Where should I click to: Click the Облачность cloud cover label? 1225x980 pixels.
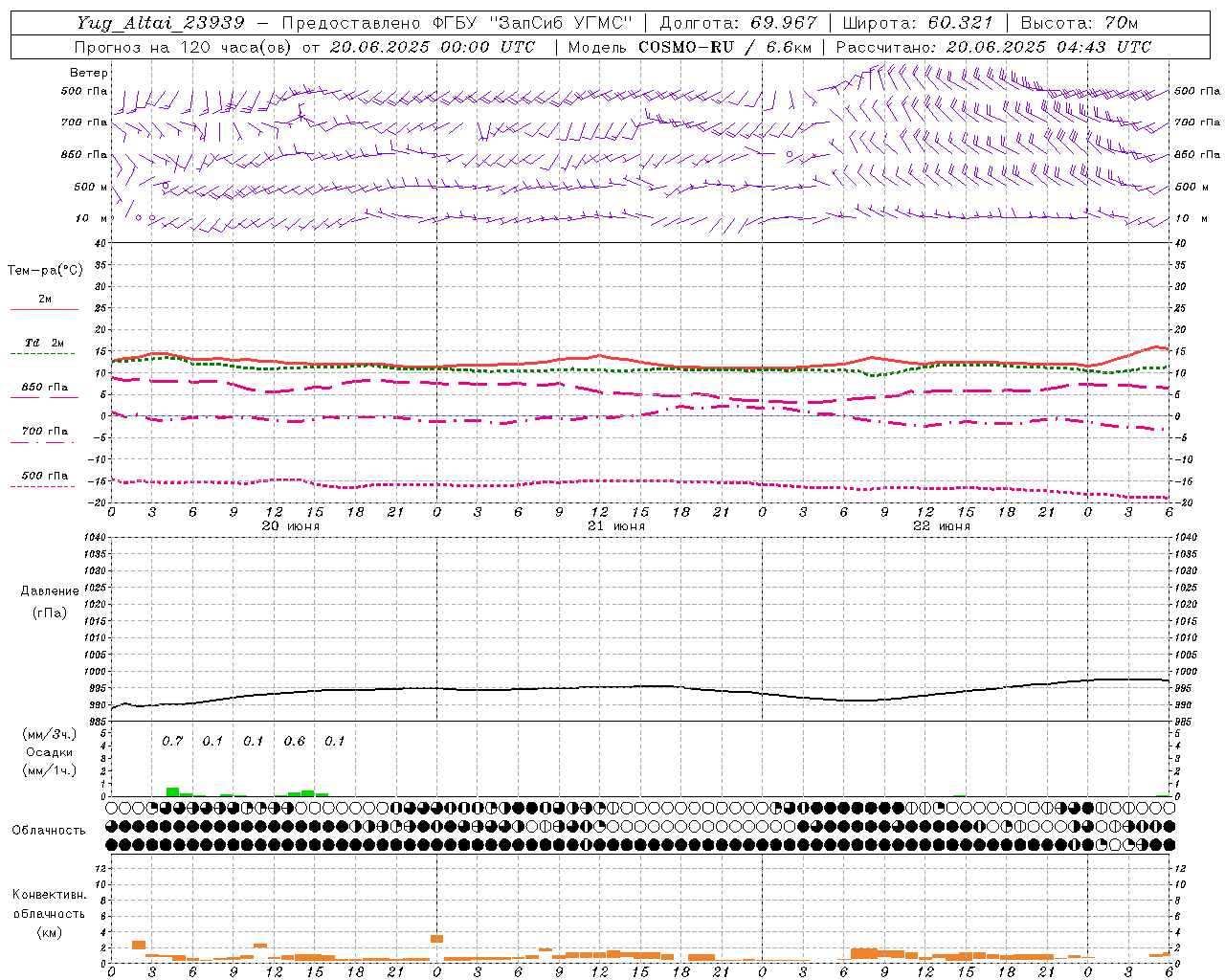[49, 831]
